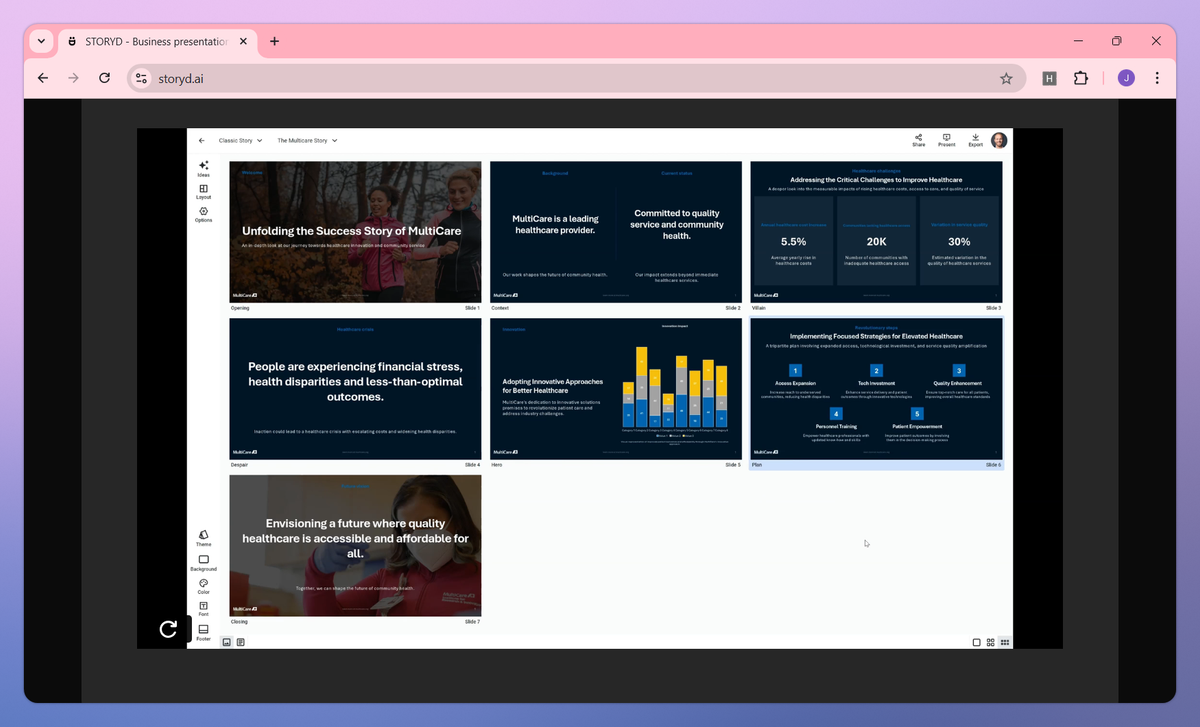
Task: Select Slide 1 Opening thumbnail
Action: (355, 232)
